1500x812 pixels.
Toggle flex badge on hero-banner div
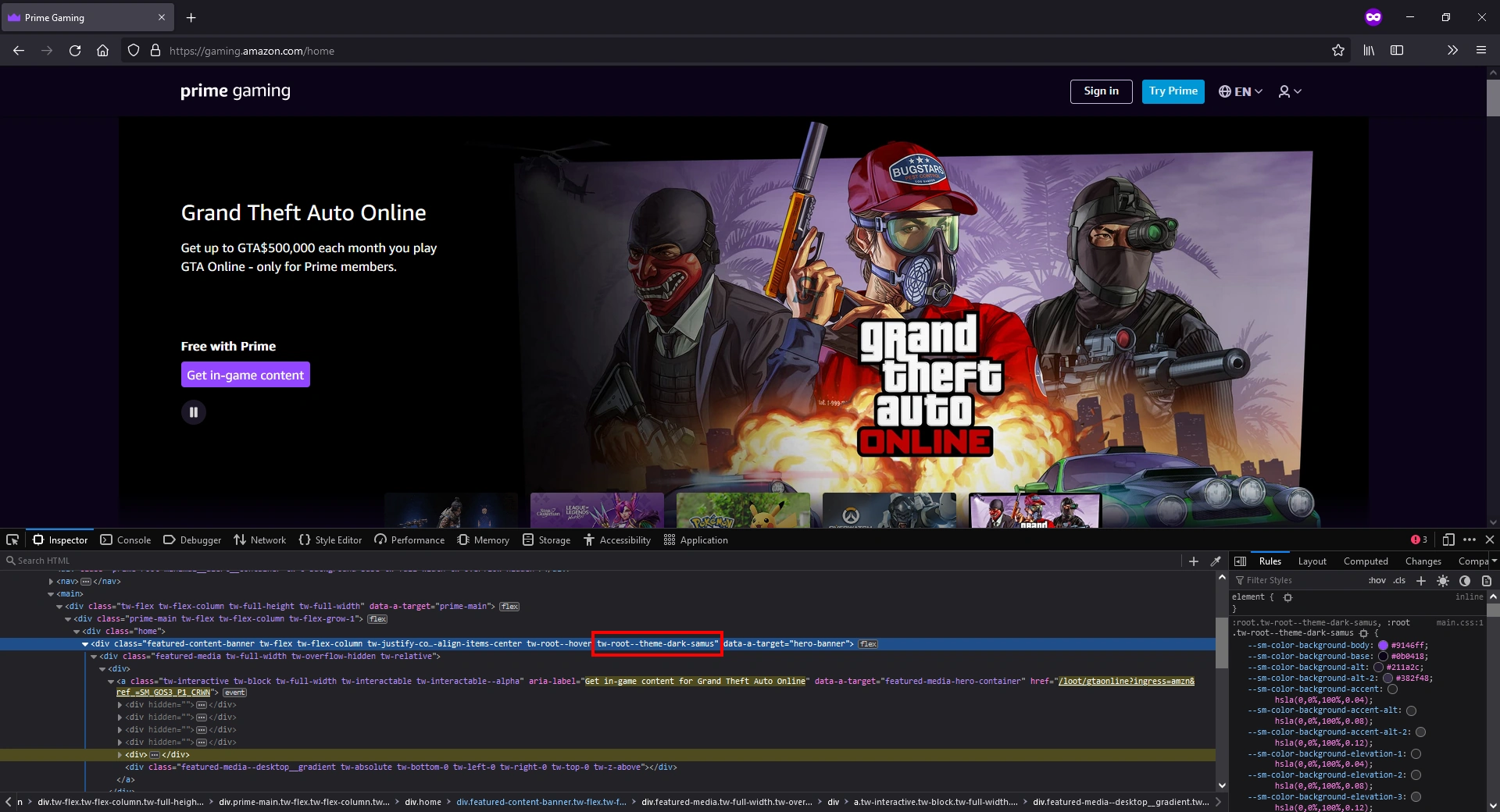(868, 644)
